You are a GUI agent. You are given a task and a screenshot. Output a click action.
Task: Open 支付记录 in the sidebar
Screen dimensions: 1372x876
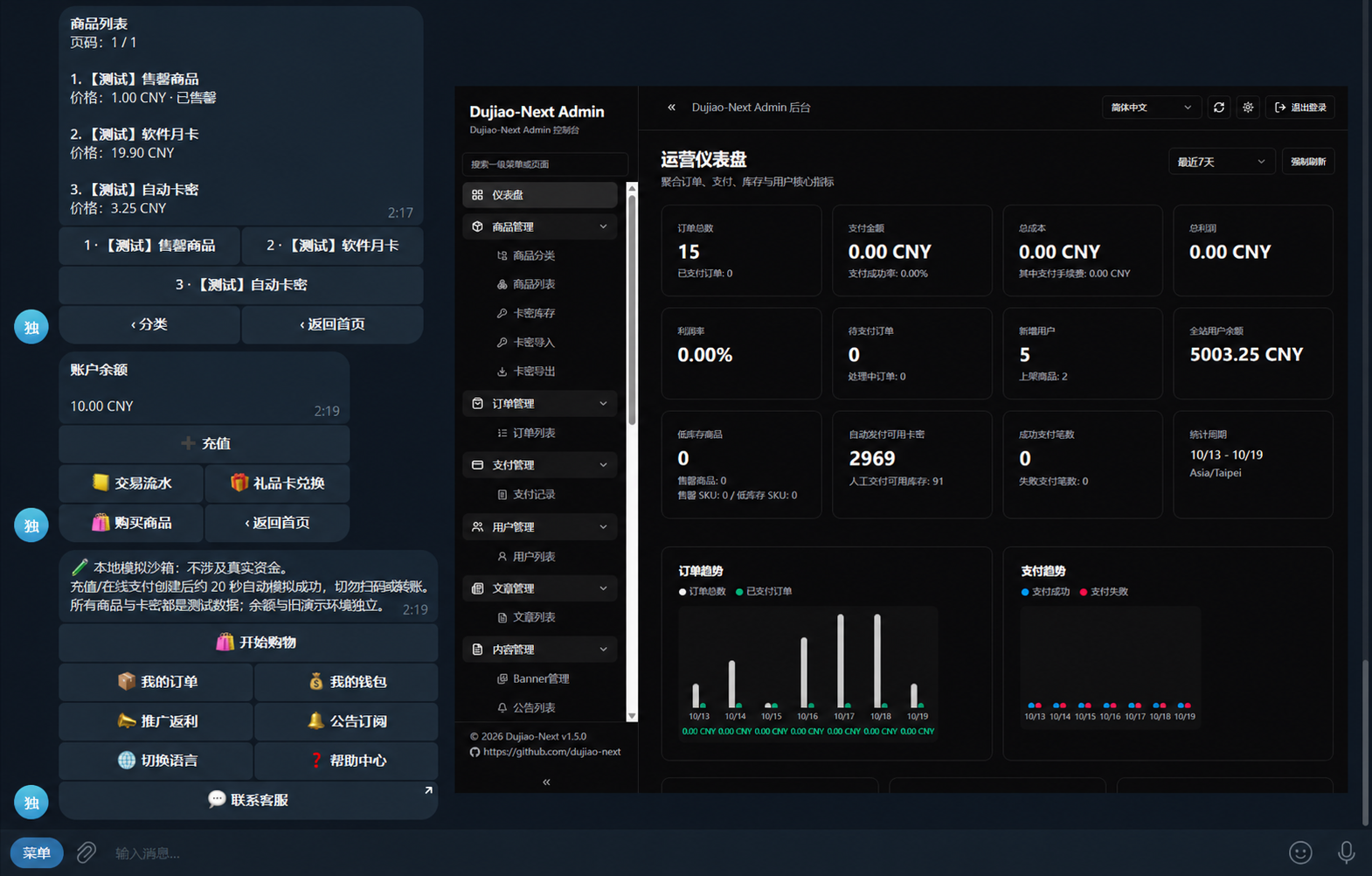click(x=533, y=494)
